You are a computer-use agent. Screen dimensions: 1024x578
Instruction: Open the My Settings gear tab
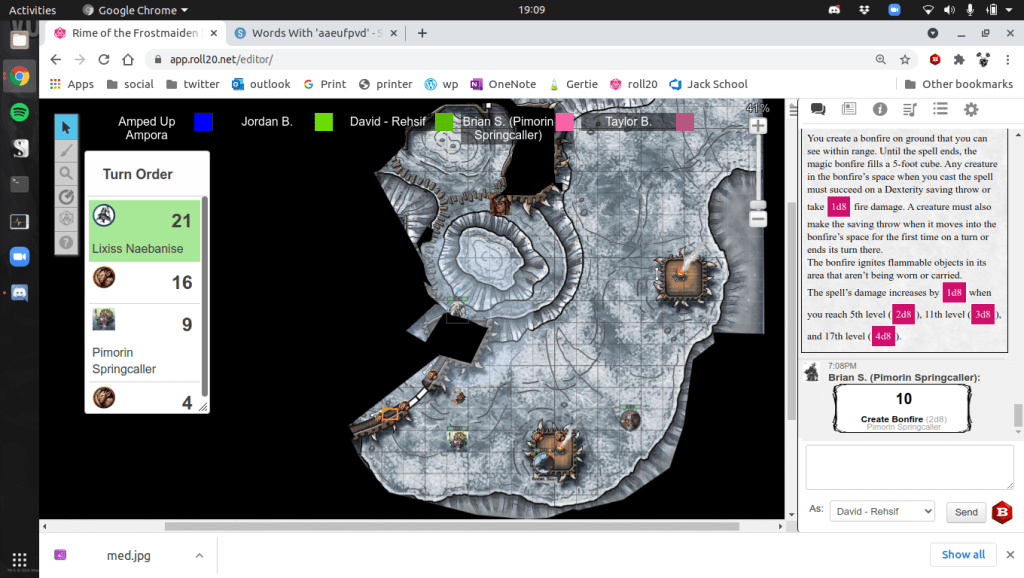970,109
